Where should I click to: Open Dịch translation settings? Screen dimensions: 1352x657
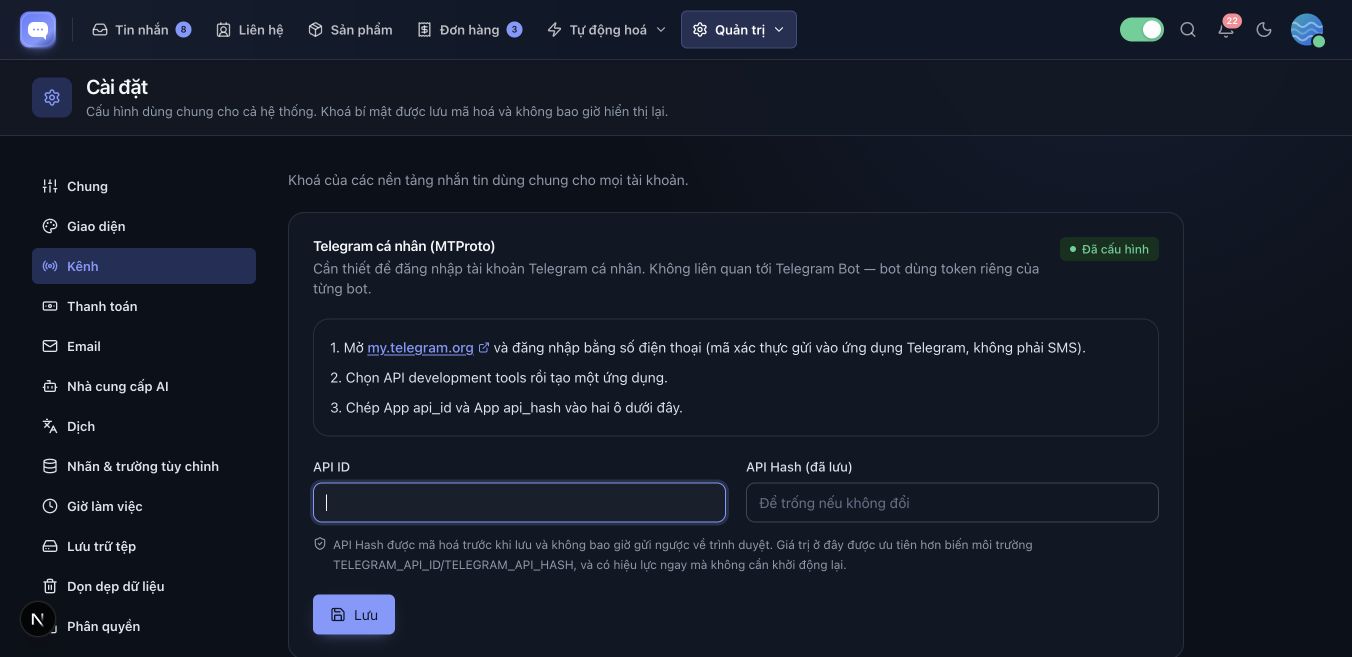coord(144,426)
